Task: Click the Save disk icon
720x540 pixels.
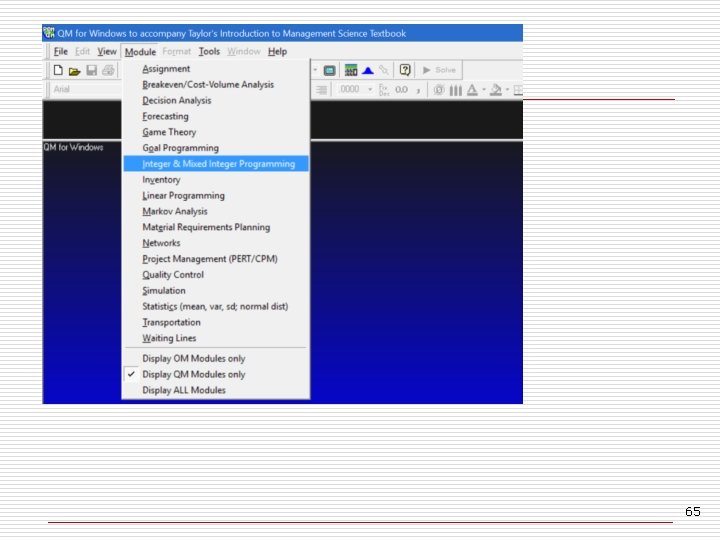Action: click(92, 71)
